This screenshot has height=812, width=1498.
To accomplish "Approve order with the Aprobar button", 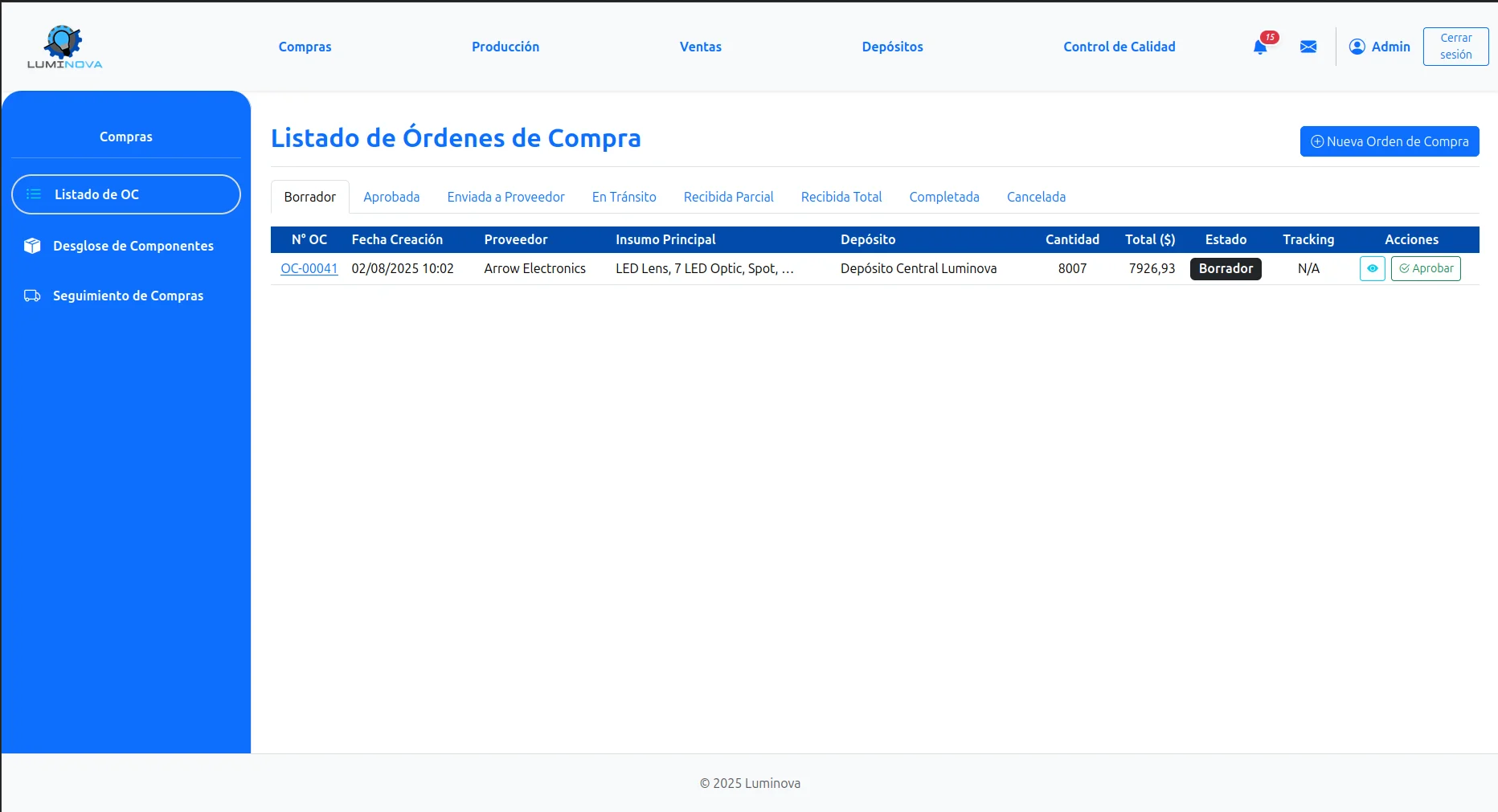I will click(1426, 268).
